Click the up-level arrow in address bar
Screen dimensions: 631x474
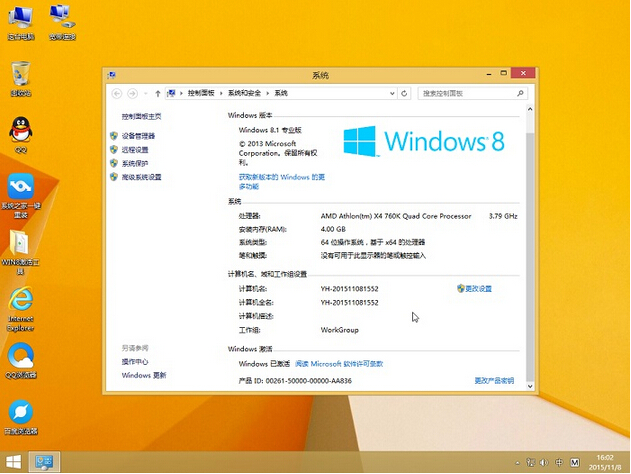[156, 93]
